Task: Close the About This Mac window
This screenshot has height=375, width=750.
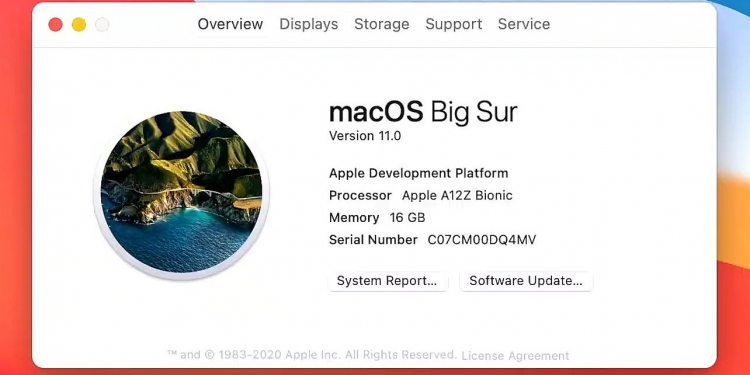Action: (55, 24)
